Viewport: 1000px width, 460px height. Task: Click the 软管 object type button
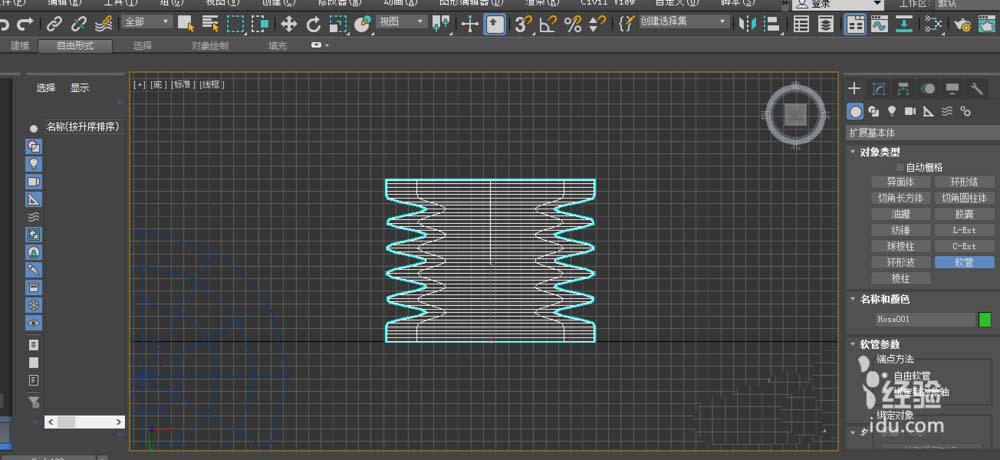[963, 262]
